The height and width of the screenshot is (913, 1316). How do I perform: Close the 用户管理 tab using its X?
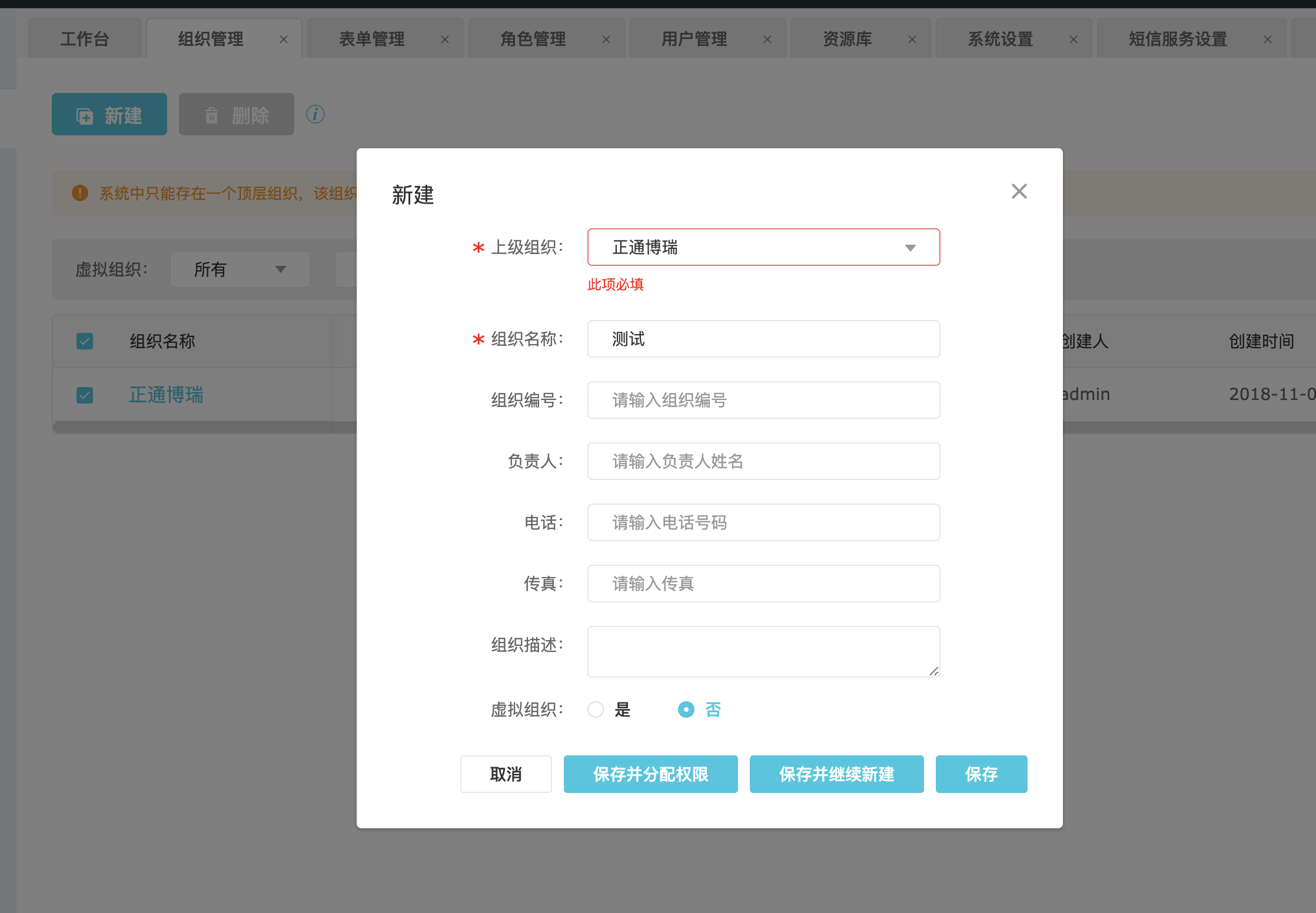[x=767, y=39]
